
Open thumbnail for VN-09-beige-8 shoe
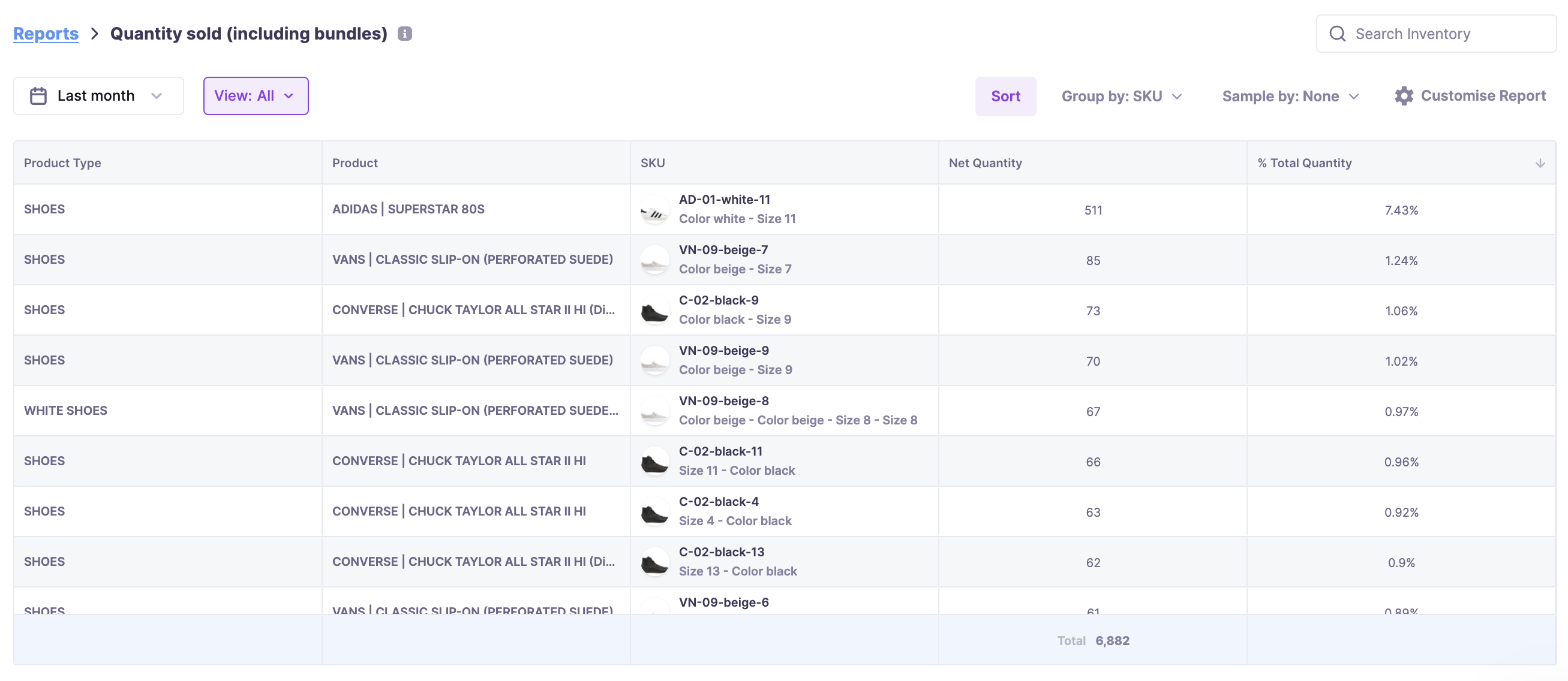[x=655, y=411]
